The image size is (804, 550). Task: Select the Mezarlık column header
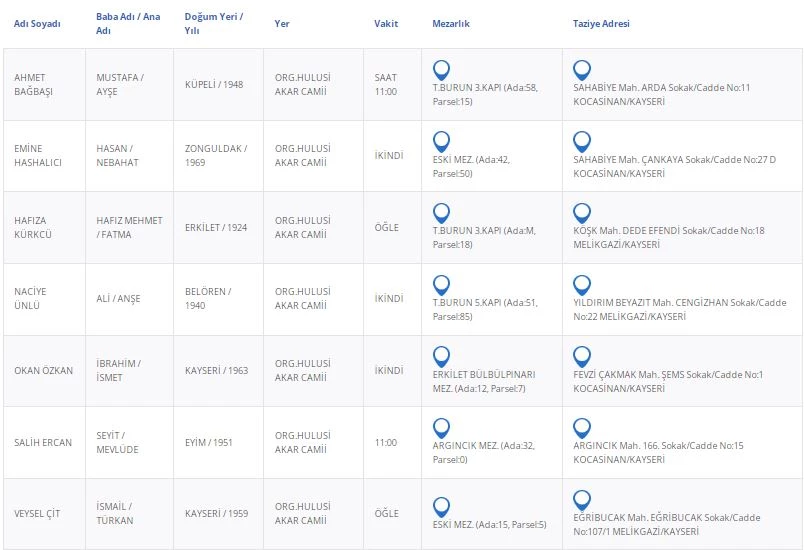pos(451,23)
